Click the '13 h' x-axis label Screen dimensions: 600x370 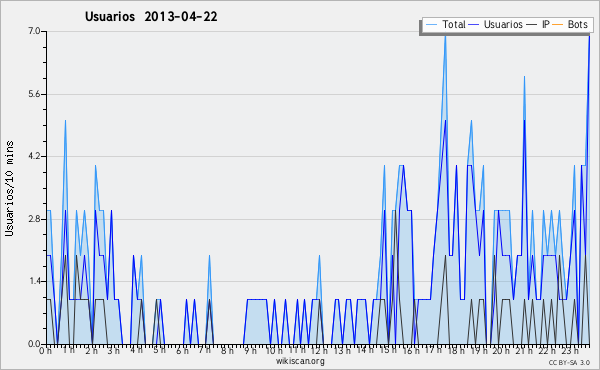(342, 351)
